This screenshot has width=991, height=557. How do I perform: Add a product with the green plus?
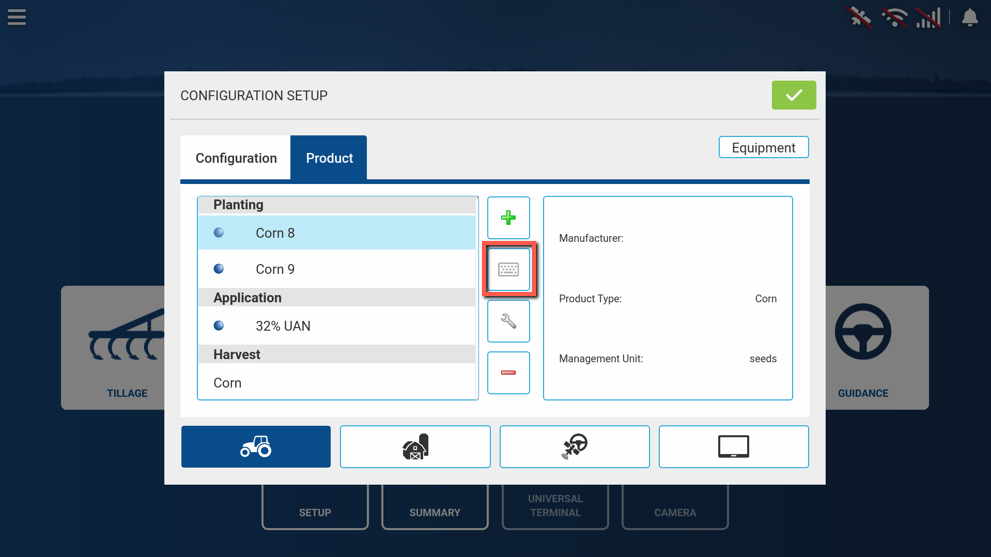tap(508, 217)
